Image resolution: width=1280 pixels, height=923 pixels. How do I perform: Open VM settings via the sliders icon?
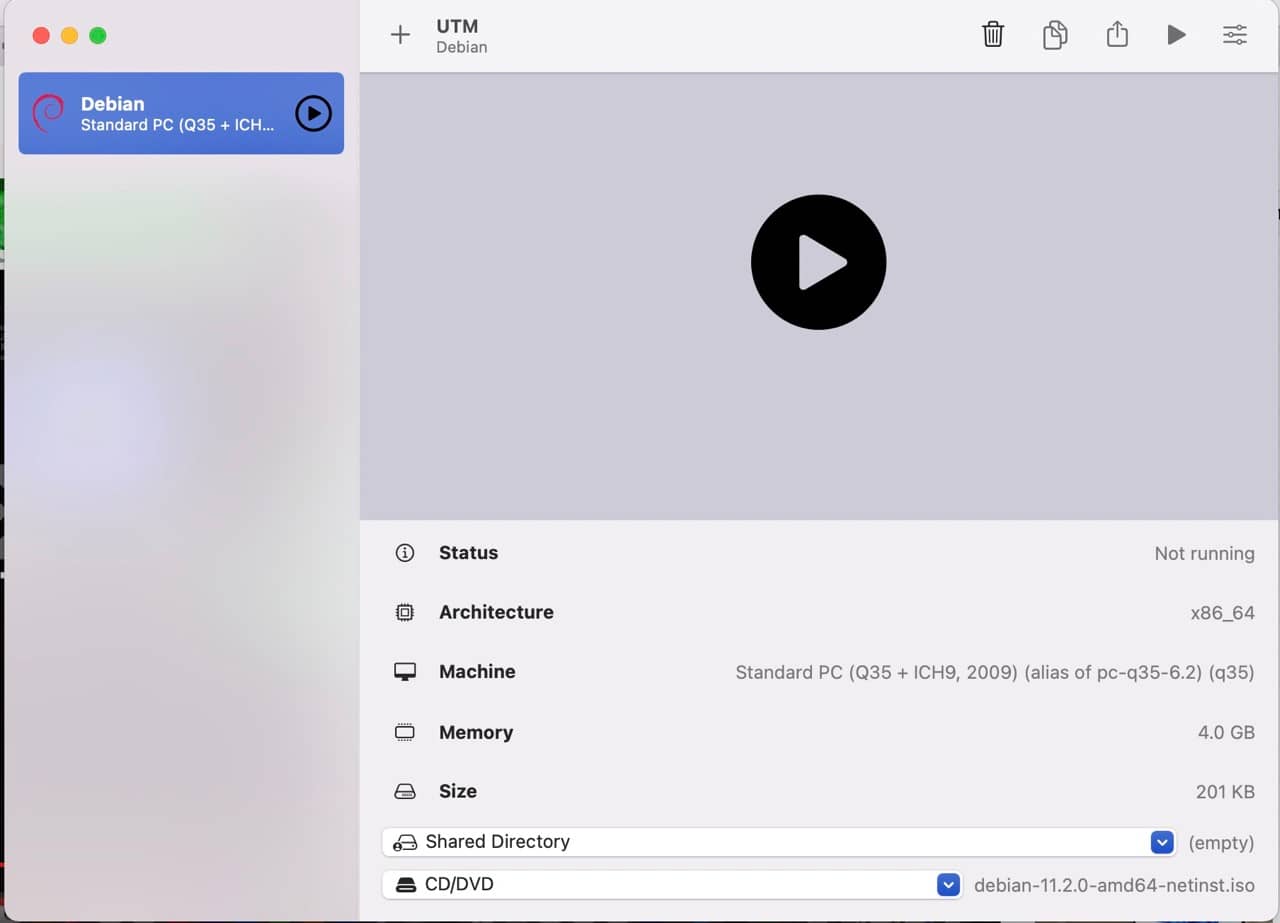click(x=1235, y=35)
